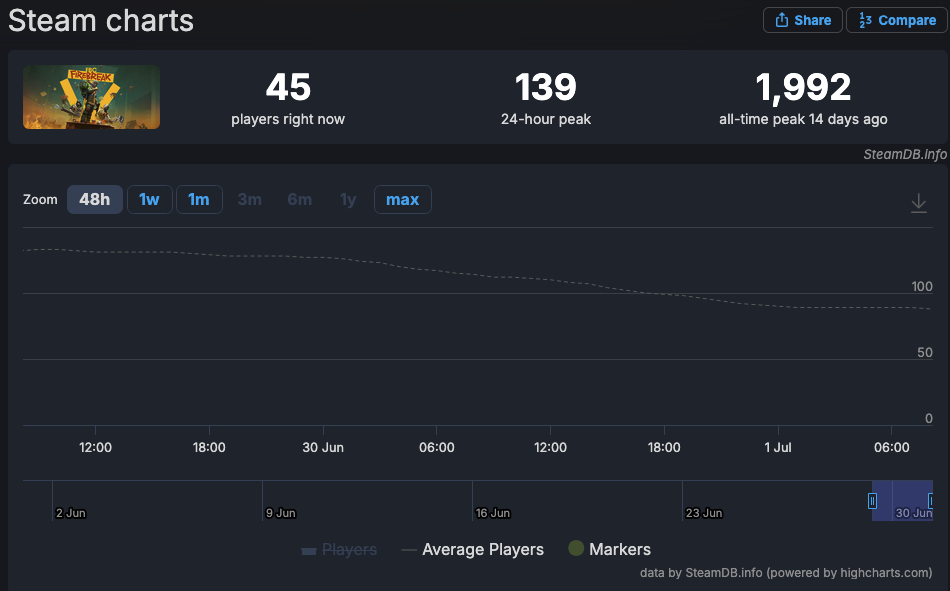Click the Share button
Screen dimensions: 950x591
pos(802,20)
